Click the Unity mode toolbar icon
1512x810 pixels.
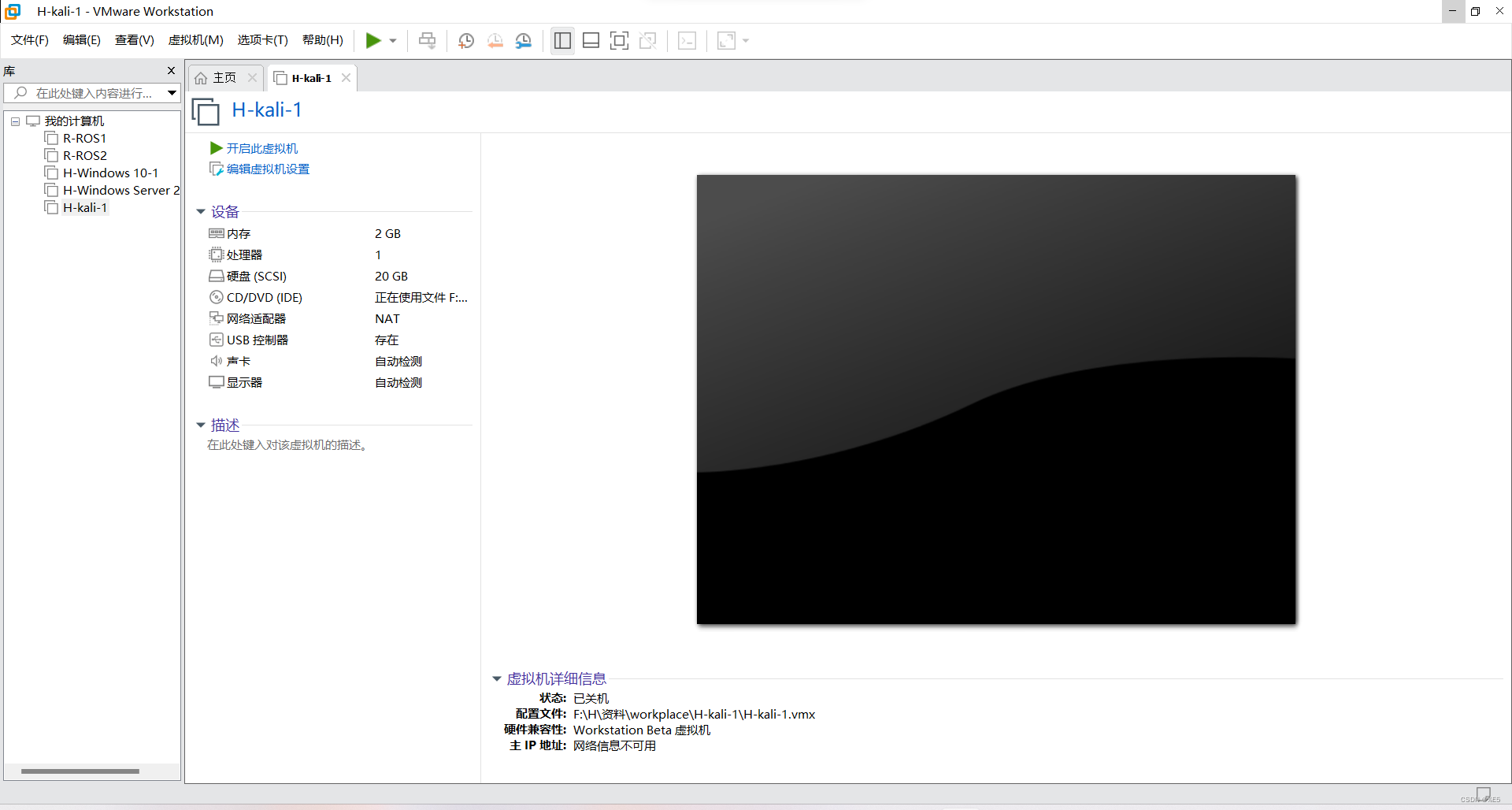648,40
